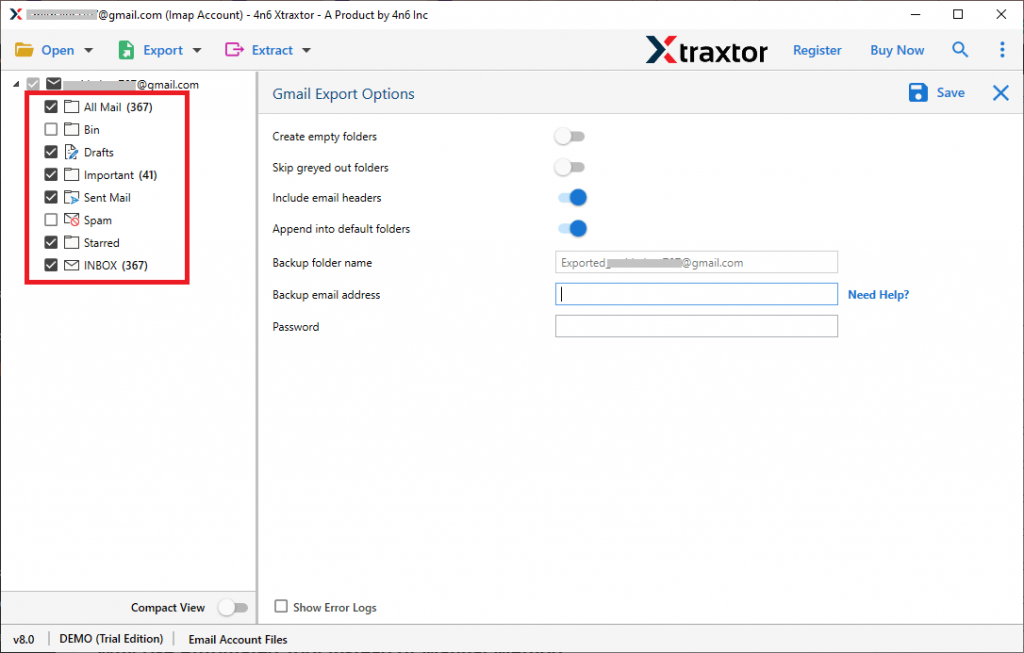Click the Save button label
The width and height of the screenshot is (1024, 653).
tap(950, 93)
